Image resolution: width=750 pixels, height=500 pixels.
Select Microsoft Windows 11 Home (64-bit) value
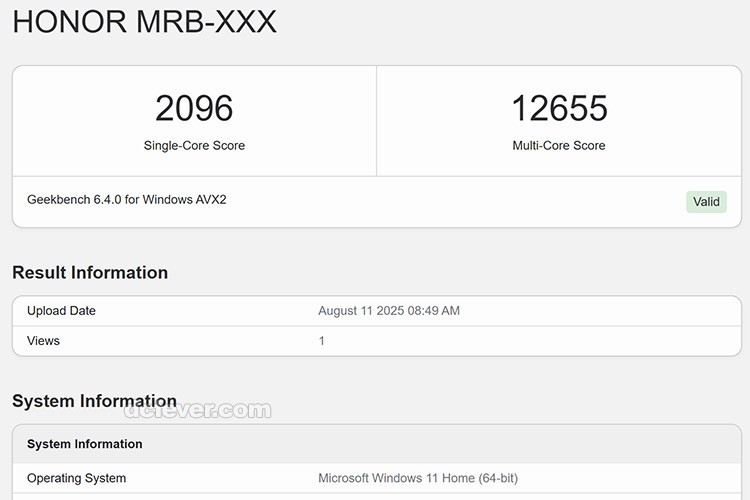[418, 478]
